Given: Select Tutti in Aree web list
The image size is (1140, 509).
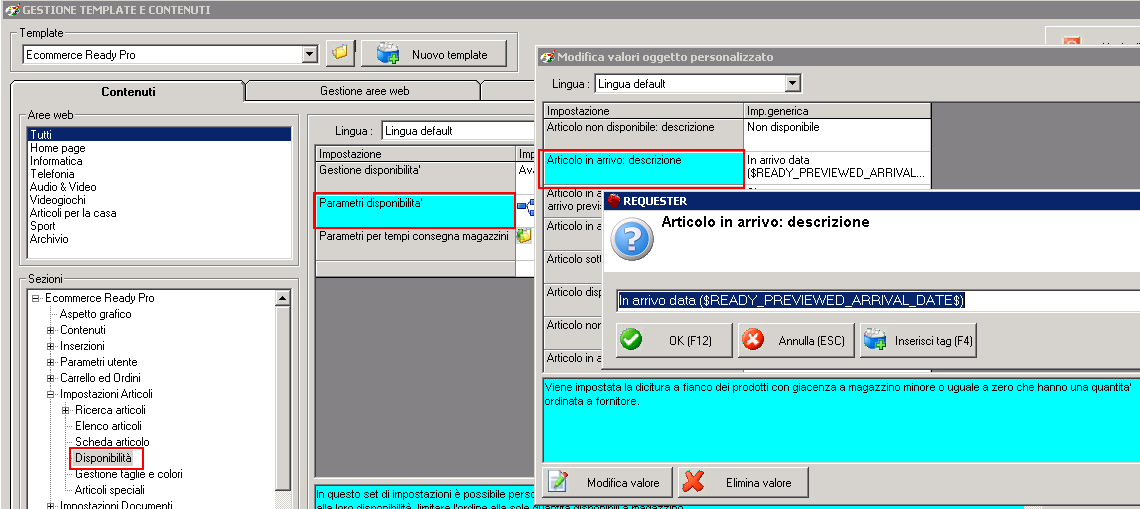Looking at the screenshot, I should click(x=159, y=135).
